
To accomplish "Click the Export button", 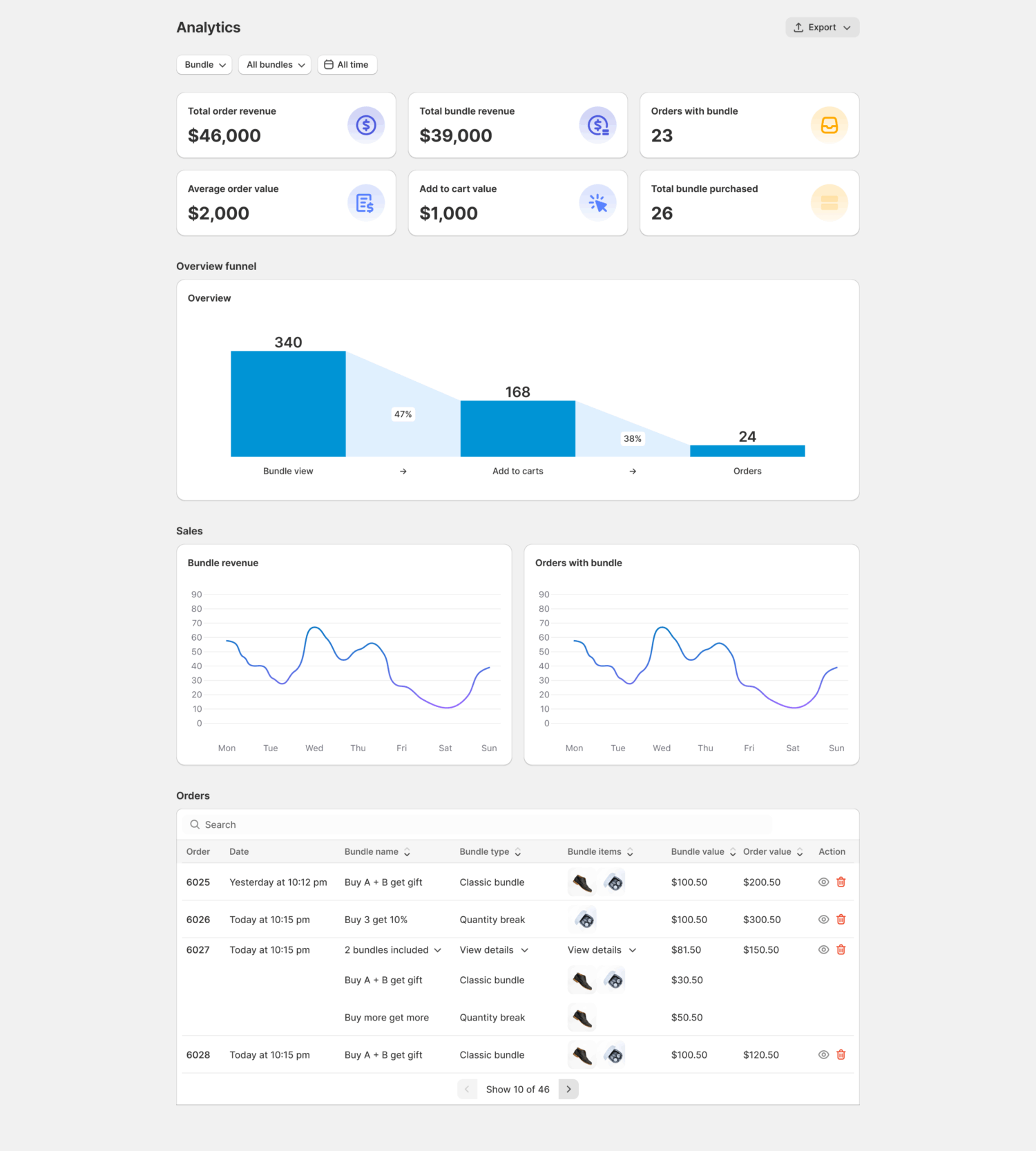I will 822,28.
